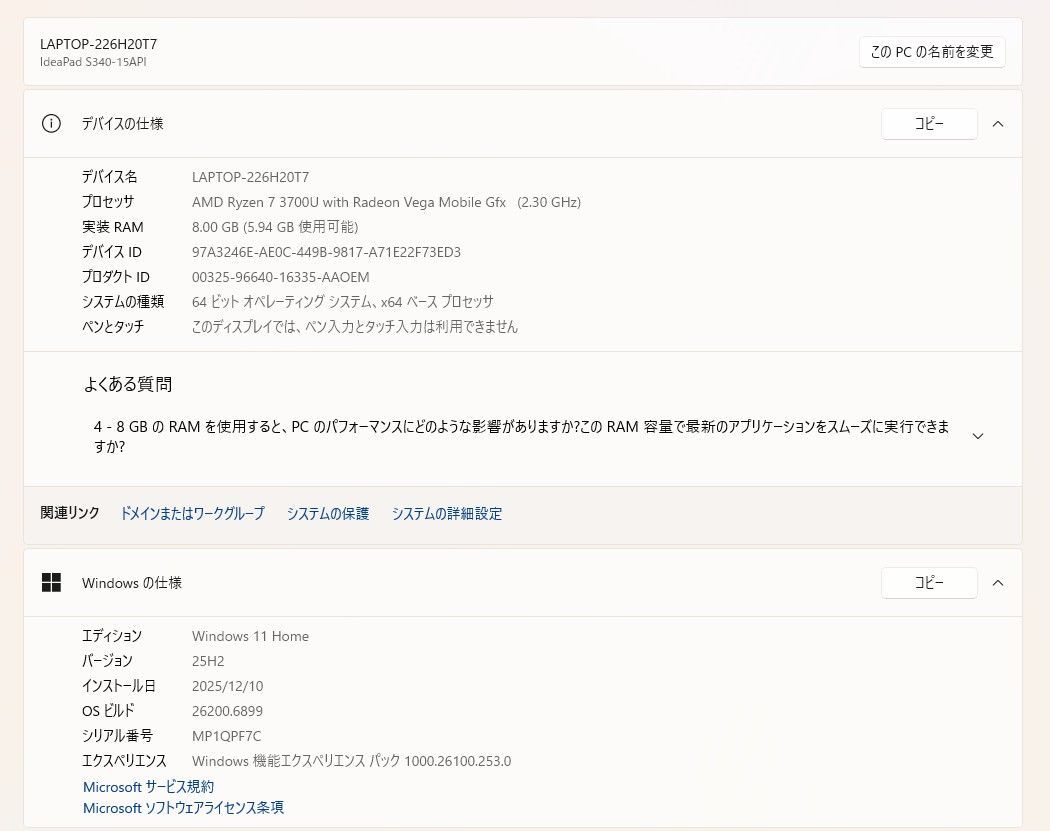Click the シリアル番号 row label
The image size is (1050, 831).
pos(117,736)
